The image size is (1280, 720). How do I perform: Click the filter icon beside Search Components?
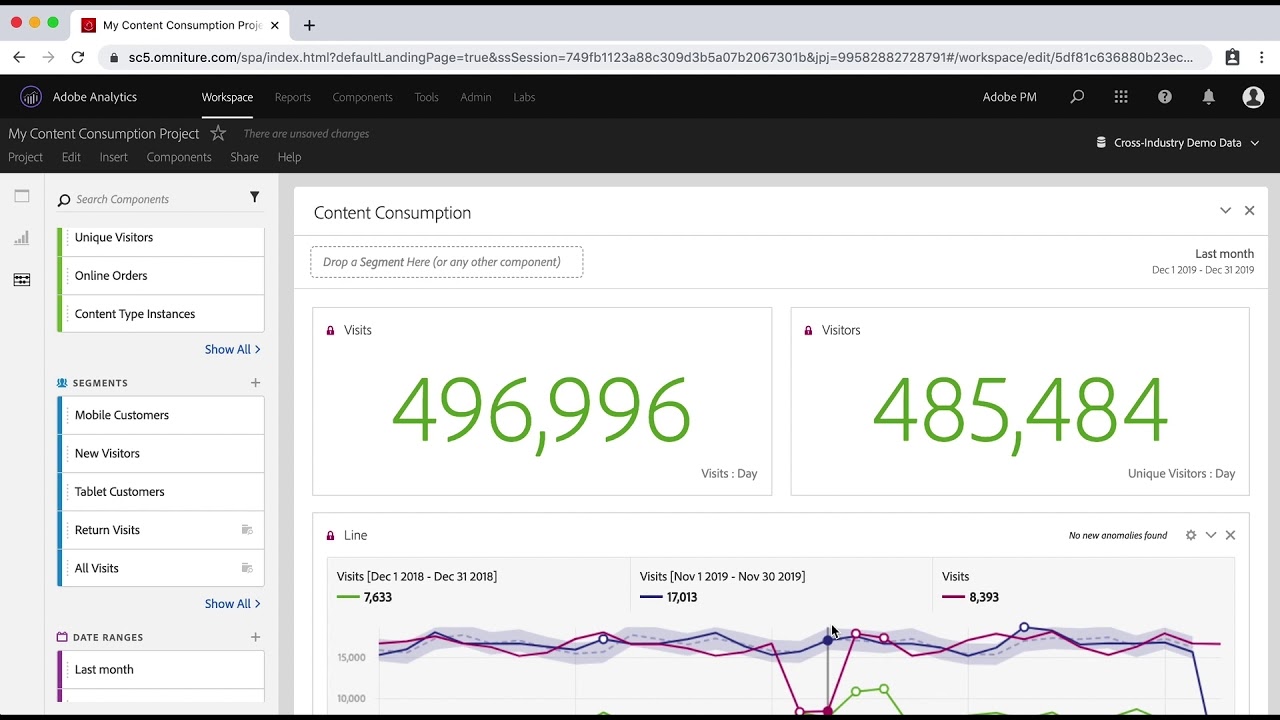255,198
